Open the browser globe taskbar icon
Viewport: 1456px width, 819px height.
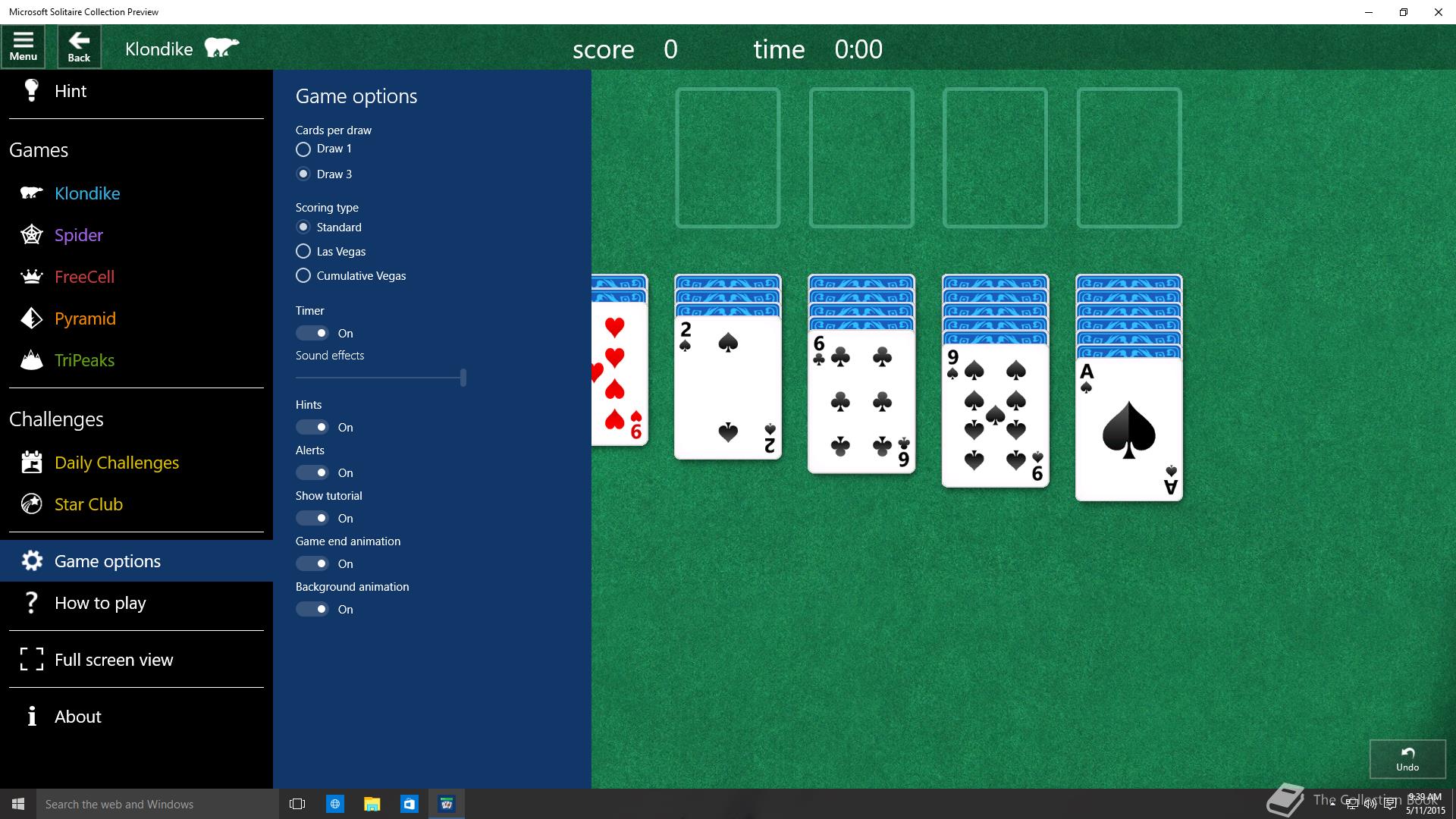tap(334, 804)
